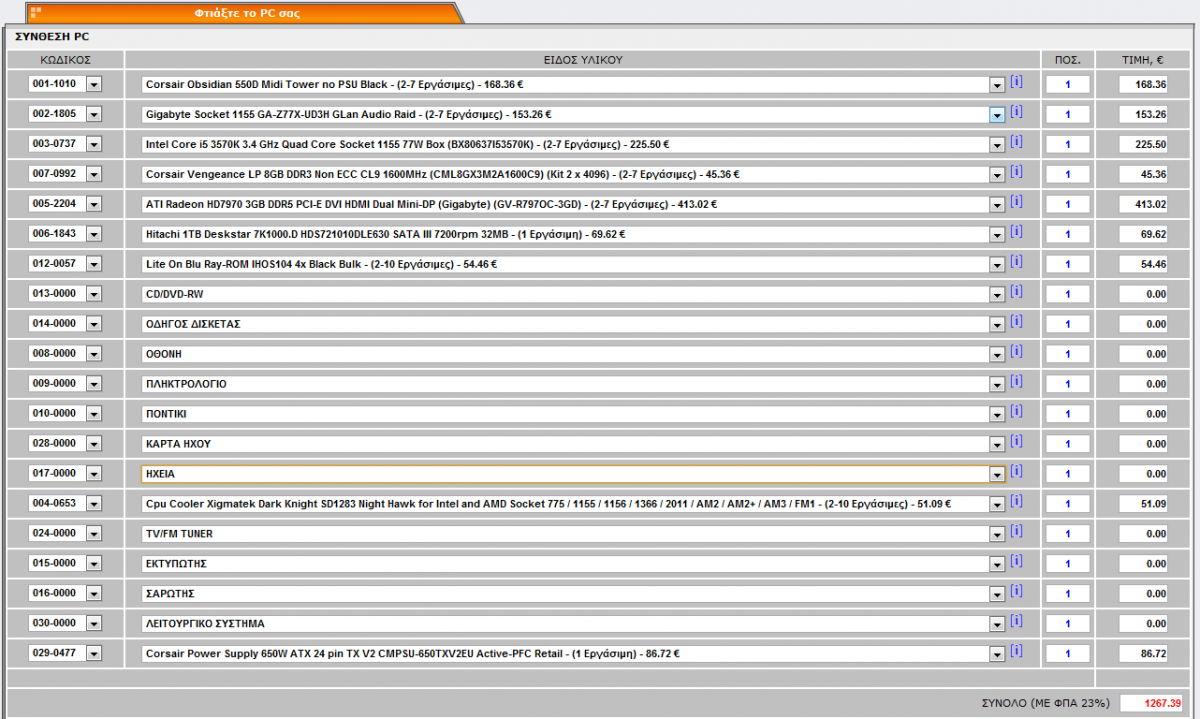Expand the ΗΧΕΙΑ product dropdown
Viewport: 1200px width, 719px height.
pos(997,474)
